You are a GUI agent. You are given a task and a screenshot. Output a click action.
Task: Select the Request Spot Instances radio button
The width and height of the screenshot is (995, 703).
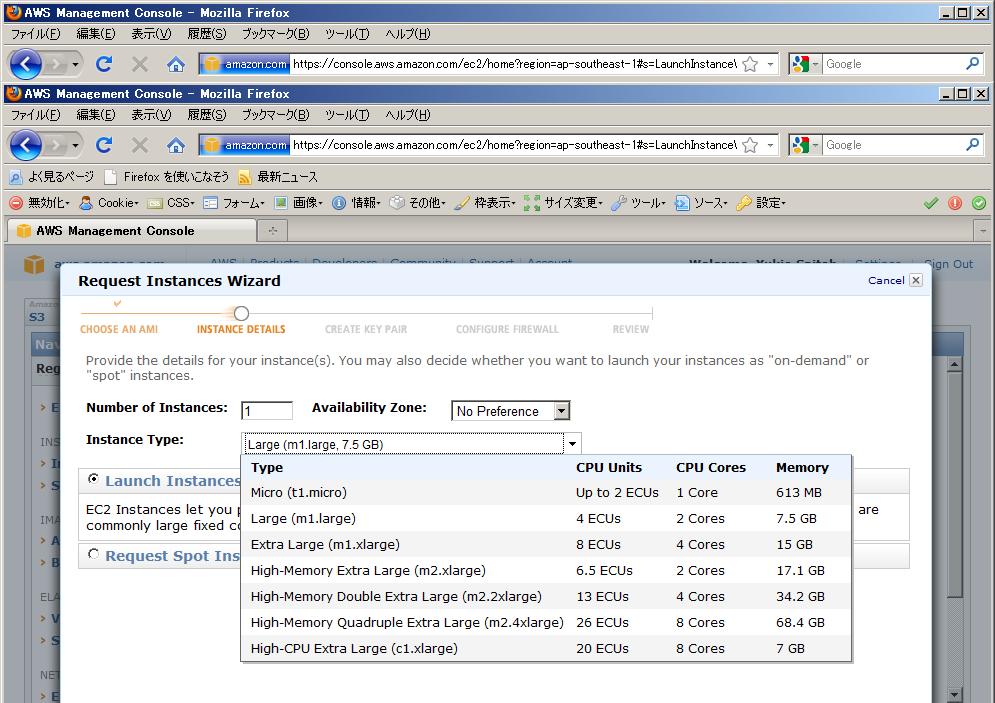click(x=94, y=555)
